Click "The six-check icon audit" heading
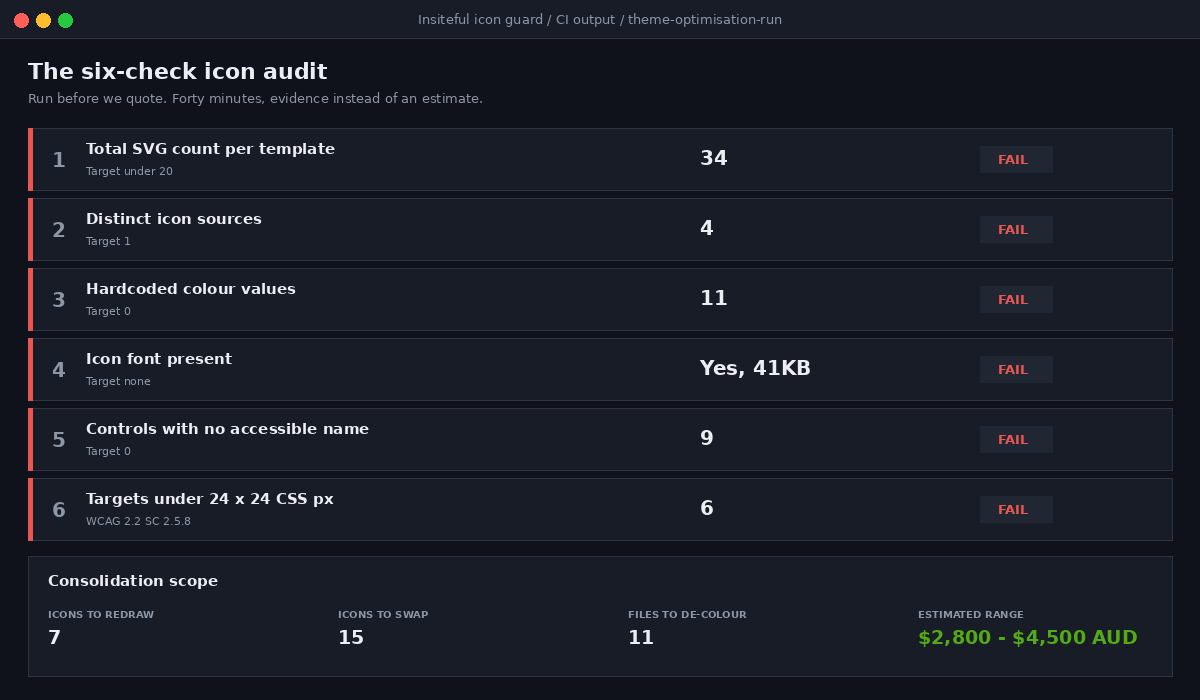Viewport: 1200px width, 700px height. 177,72
